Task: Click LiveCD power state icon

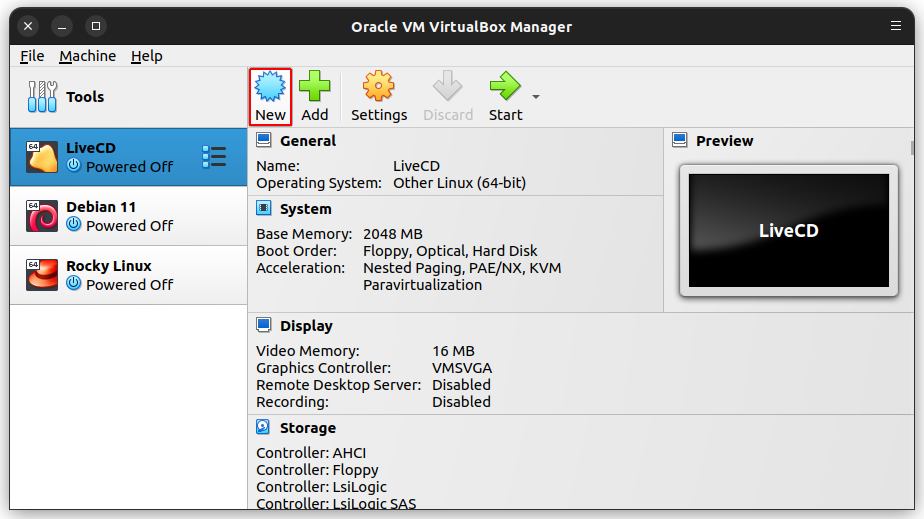Action: pos(74,165)
